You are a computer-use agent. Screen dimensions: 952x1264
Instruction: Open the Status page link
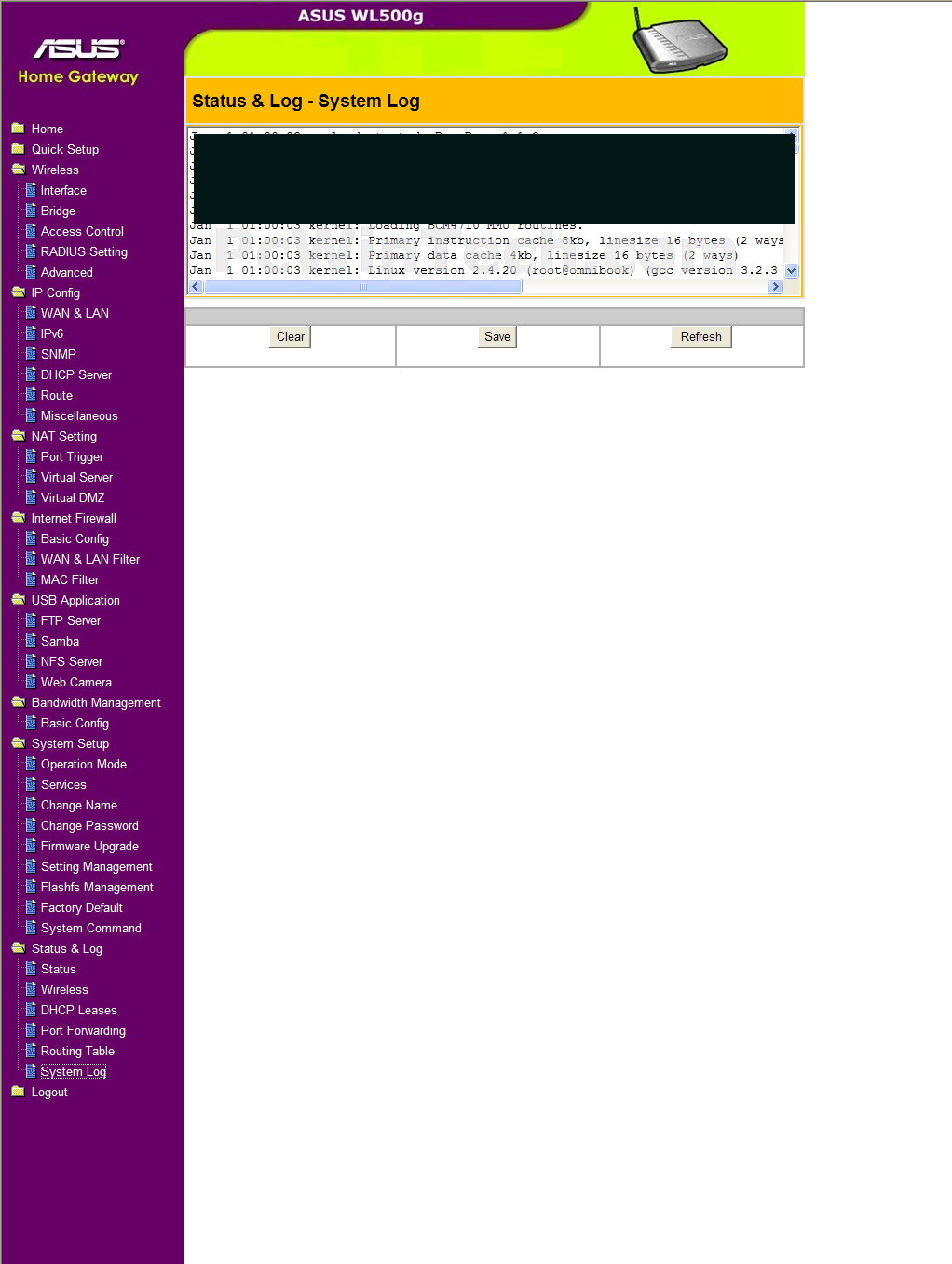click(x=59, y=969)
